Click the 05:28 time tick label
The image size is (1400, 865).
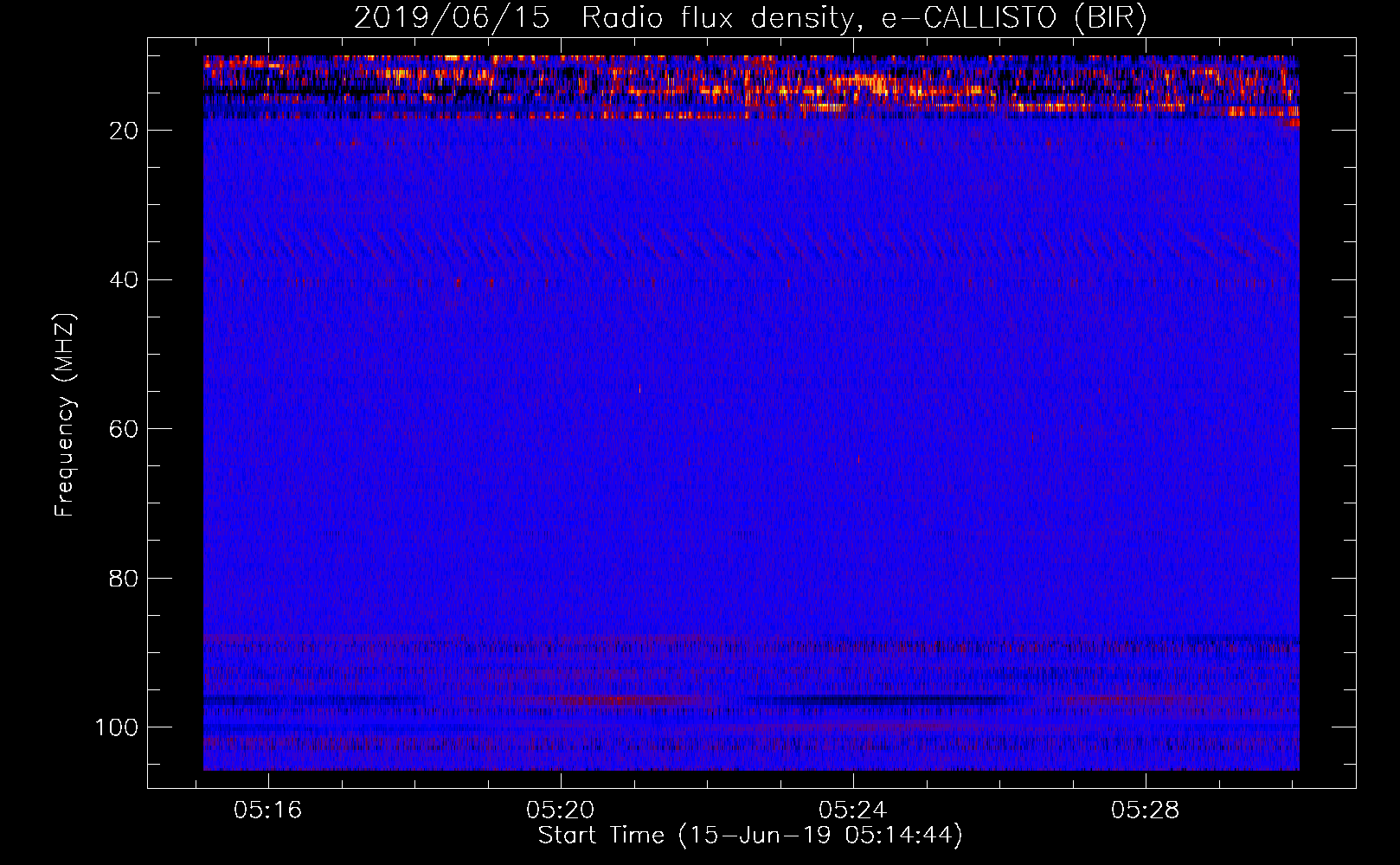coord(1146,811)
